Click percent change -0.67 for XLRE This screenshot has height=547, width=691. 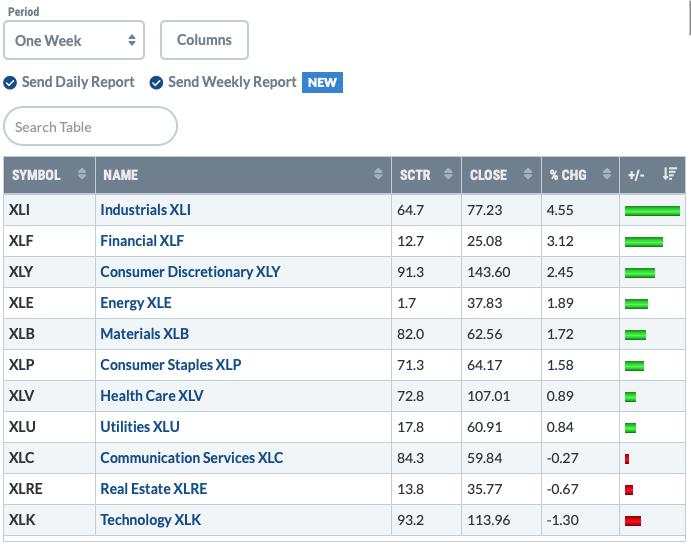pyautogui.click(x=562, y=489)
